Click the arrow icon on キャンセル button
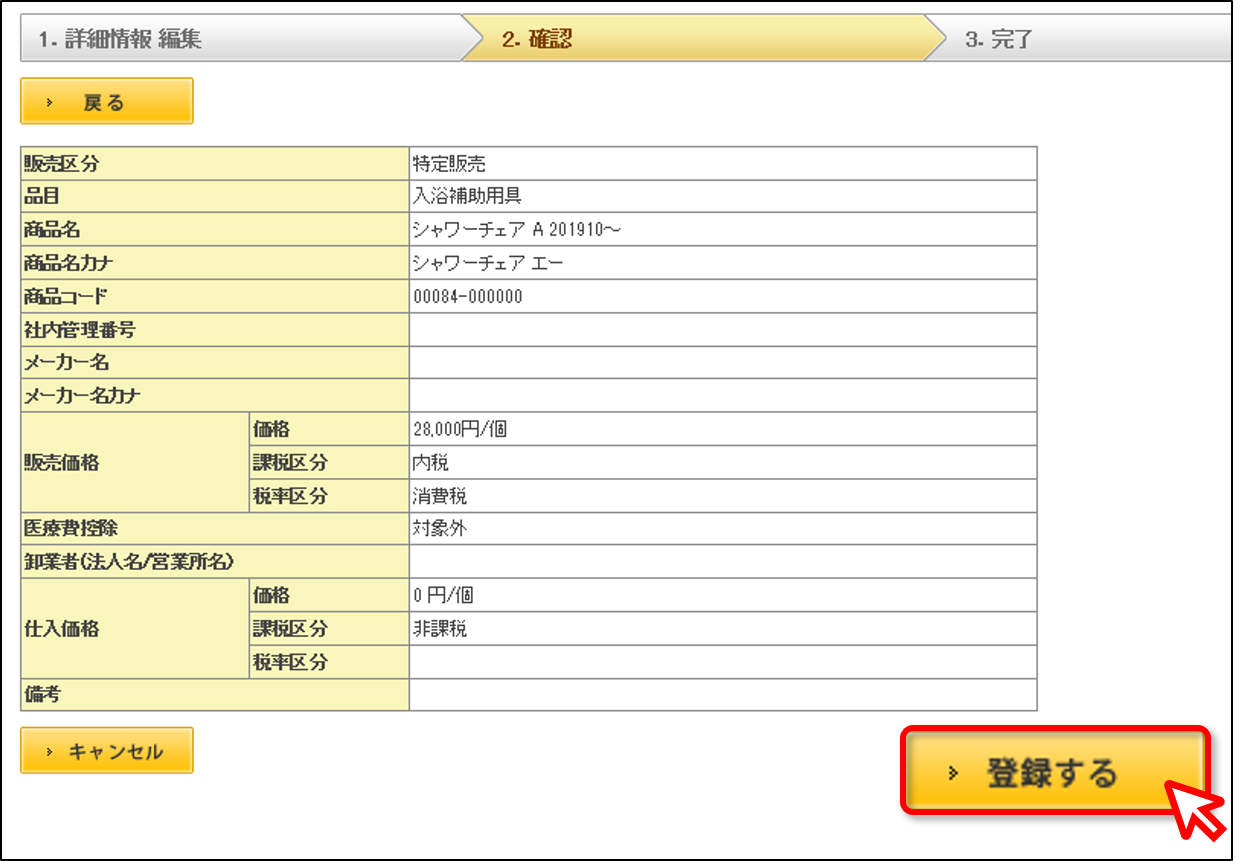 tap(49, 752)
